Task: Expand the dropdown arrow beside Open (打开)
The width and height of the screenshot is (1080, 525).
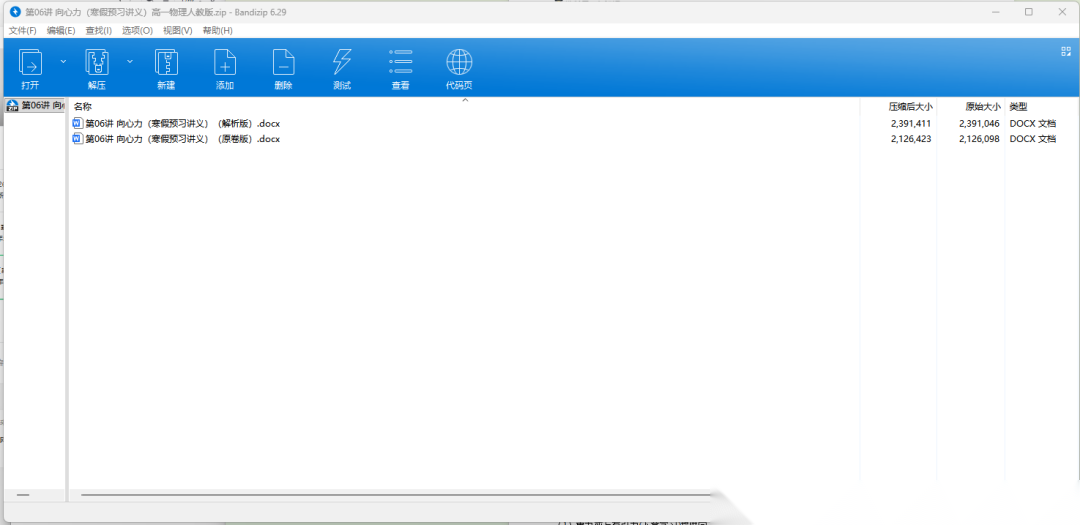Action: (63, 61)
